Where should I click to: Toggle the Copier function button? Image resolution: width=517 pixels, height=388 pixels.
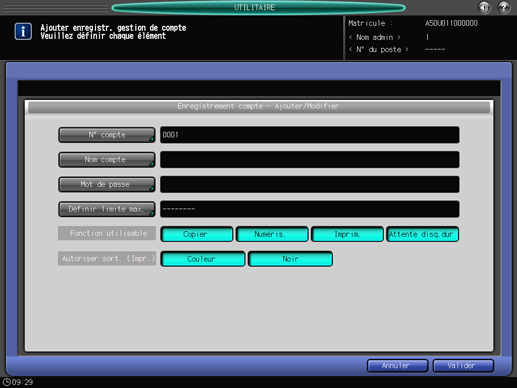tap(197, 234)
